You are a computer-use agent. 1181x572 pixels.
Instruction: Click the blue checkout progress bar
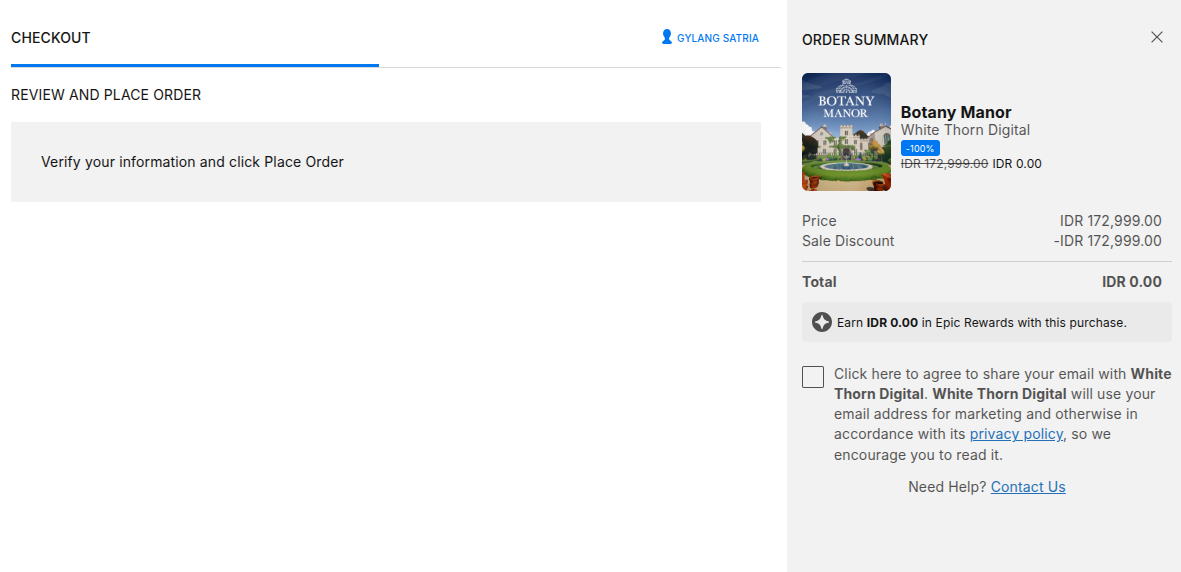195,65
